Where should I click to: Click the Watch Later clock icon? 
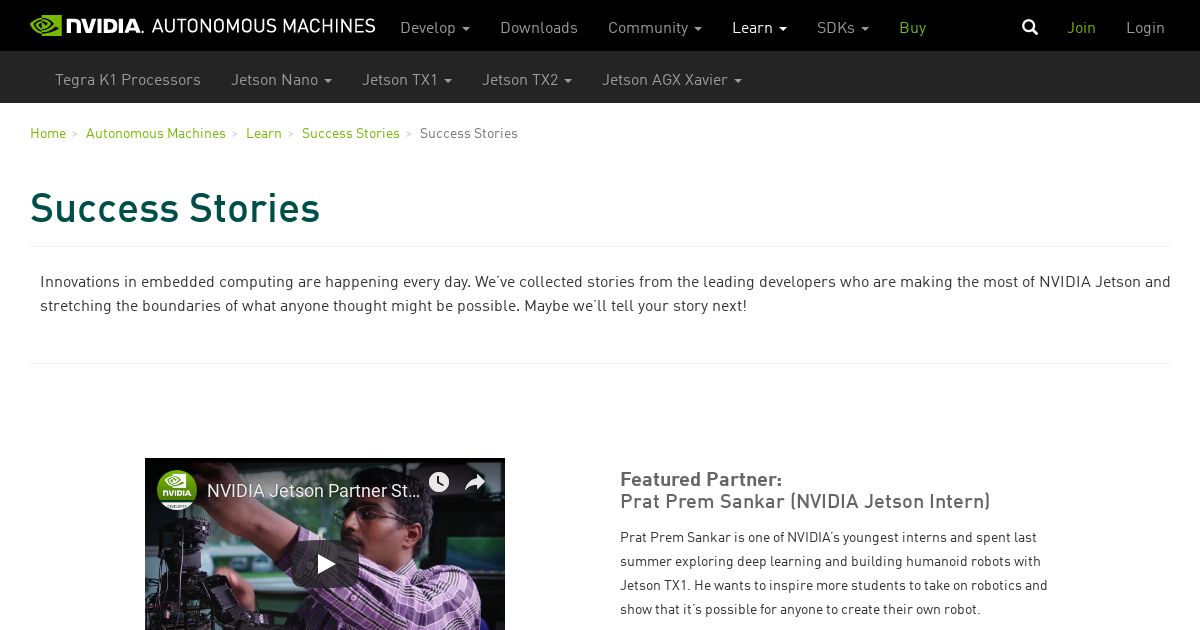(439, 483)
